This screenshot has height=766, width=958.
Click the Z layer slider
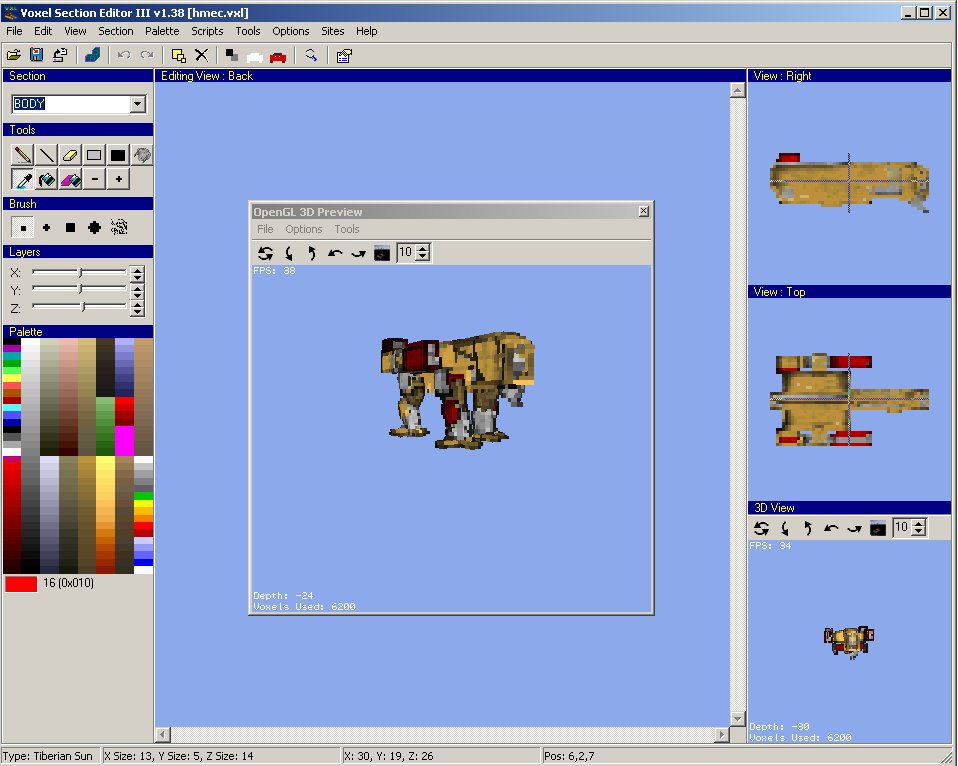tap(79, 307)
